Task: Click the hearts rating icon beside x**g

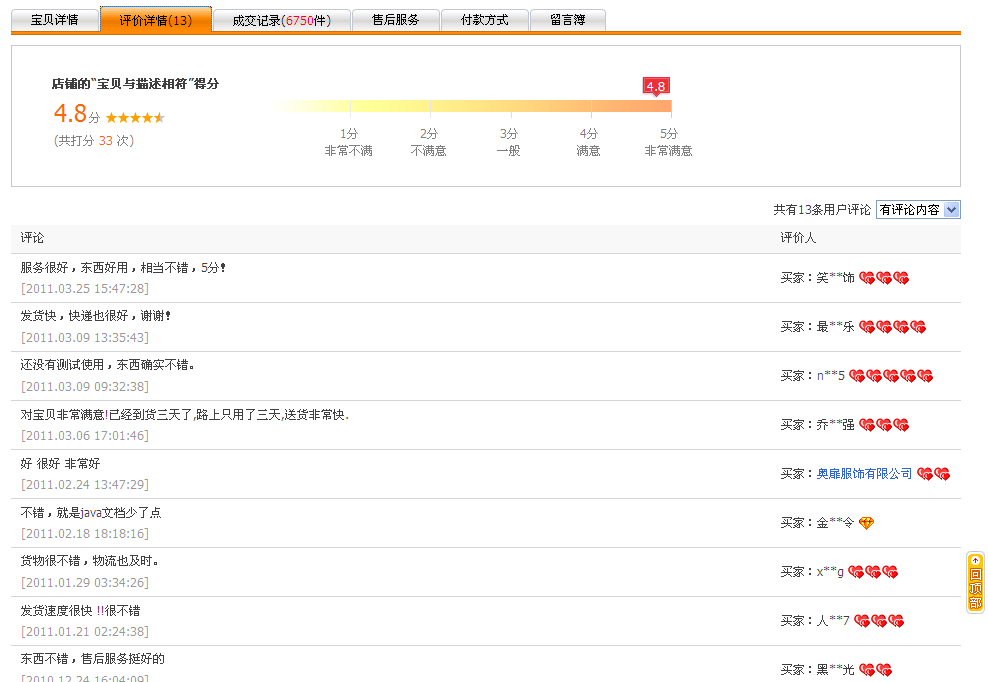Action: tap(873, 572)
